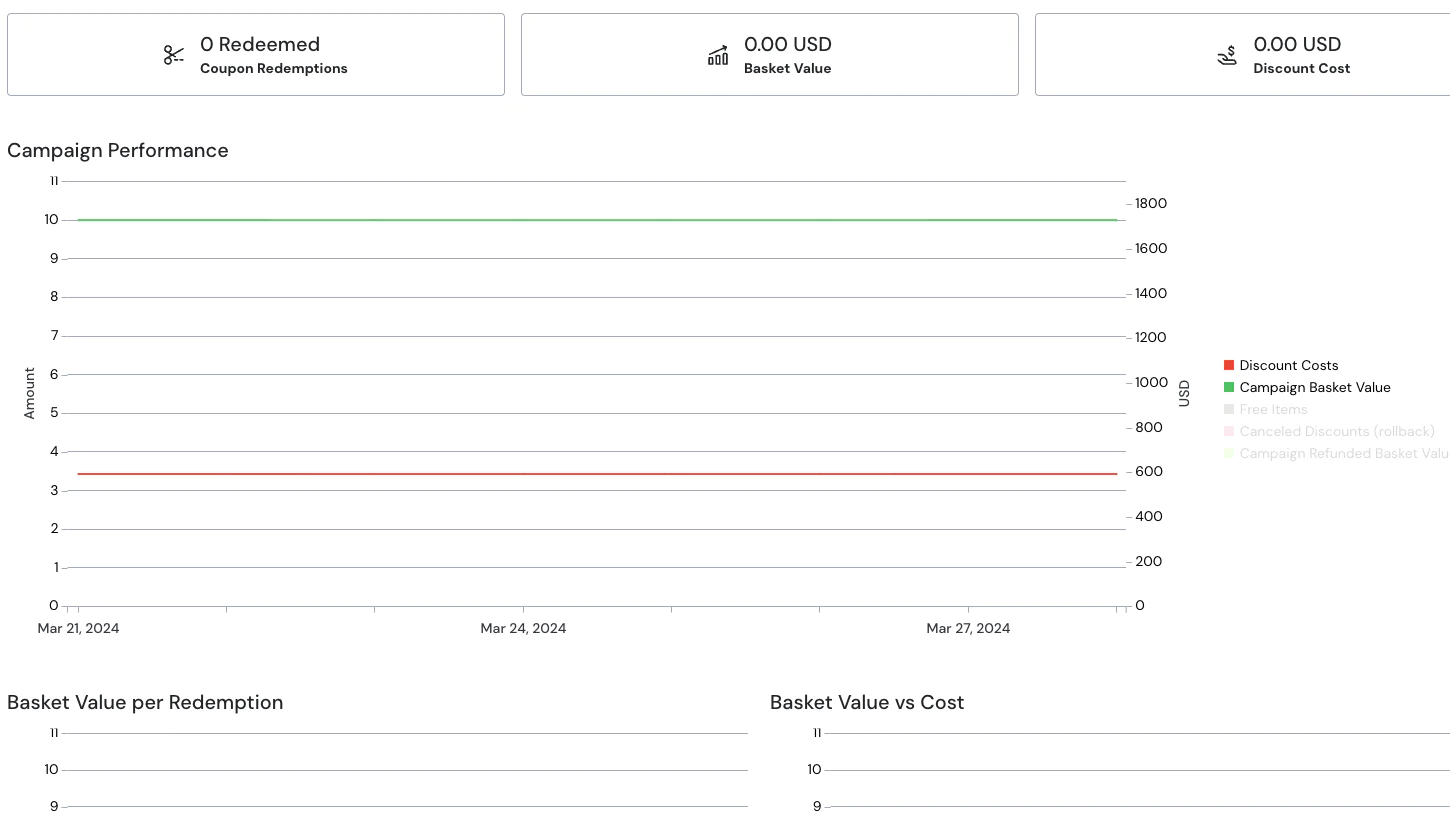Image resolution: width=1450 pixels, height=819 pixels.
Task: Click the Basket Value per Redemption heading
Action: pyautogui.click(x=145, y=703)
